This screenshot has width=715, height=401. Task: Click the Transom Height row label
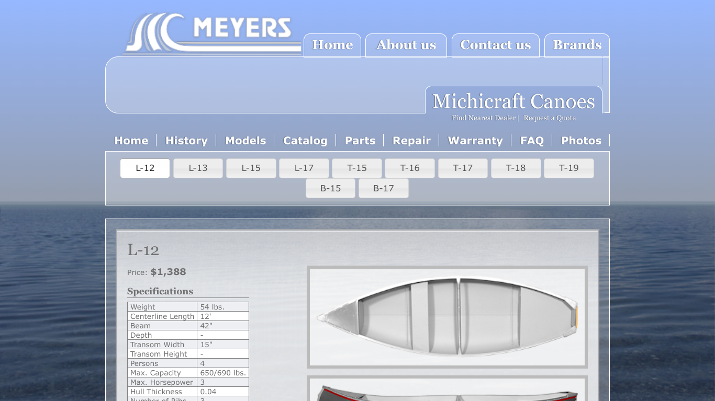coord(159,354)
